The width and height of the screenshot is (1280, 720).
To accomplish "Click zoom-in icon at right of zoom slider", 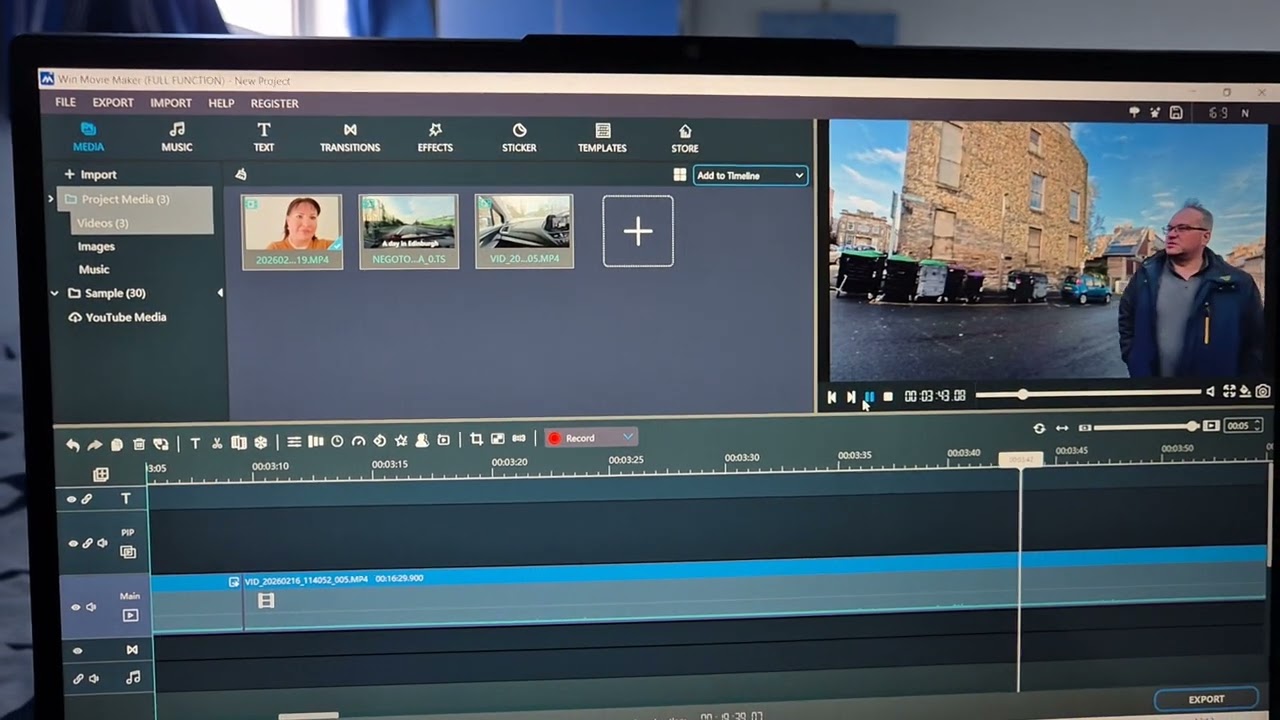I will [1211, 426].
